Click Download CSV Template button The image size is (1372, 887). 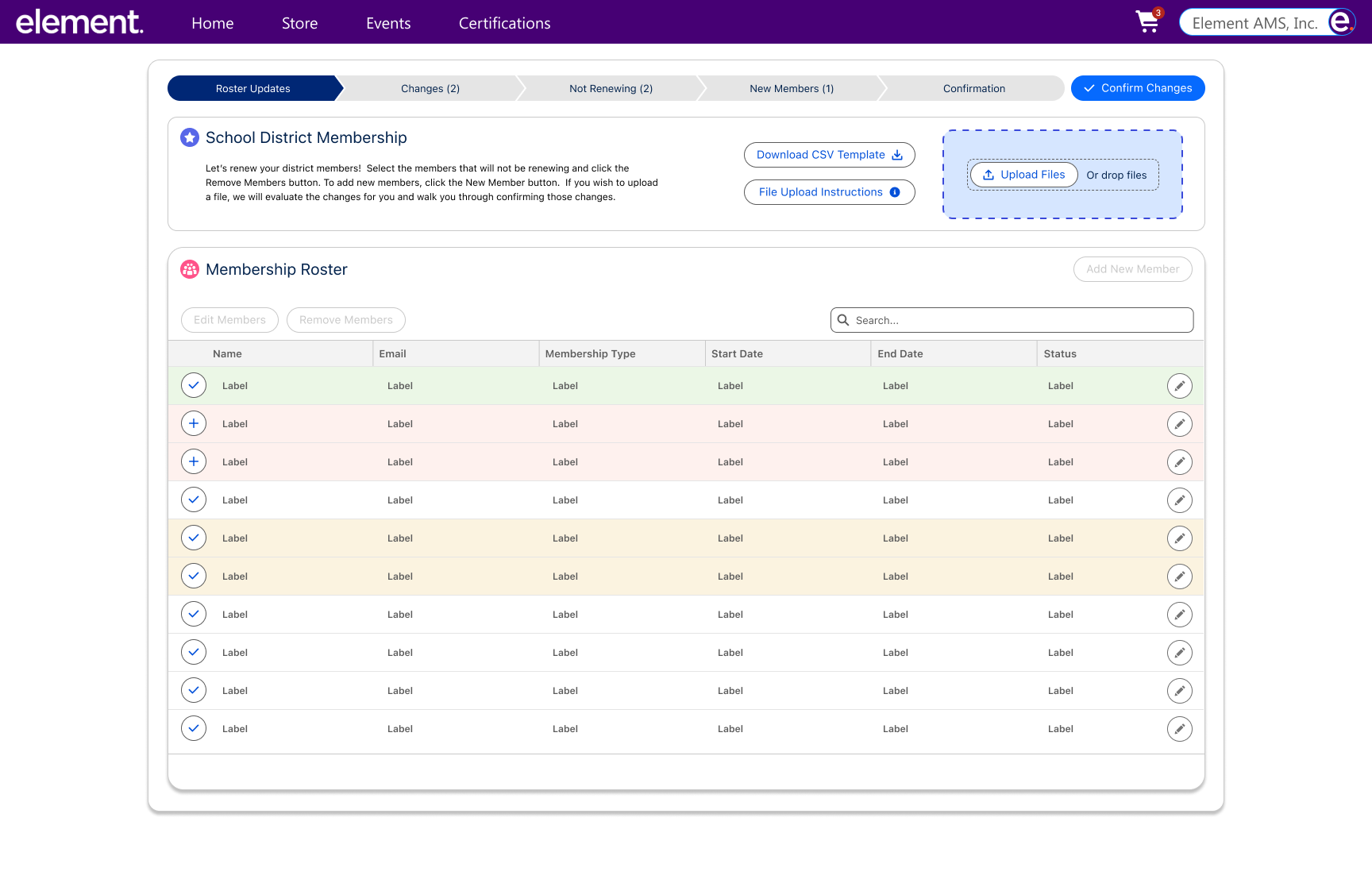pos(829,155)
